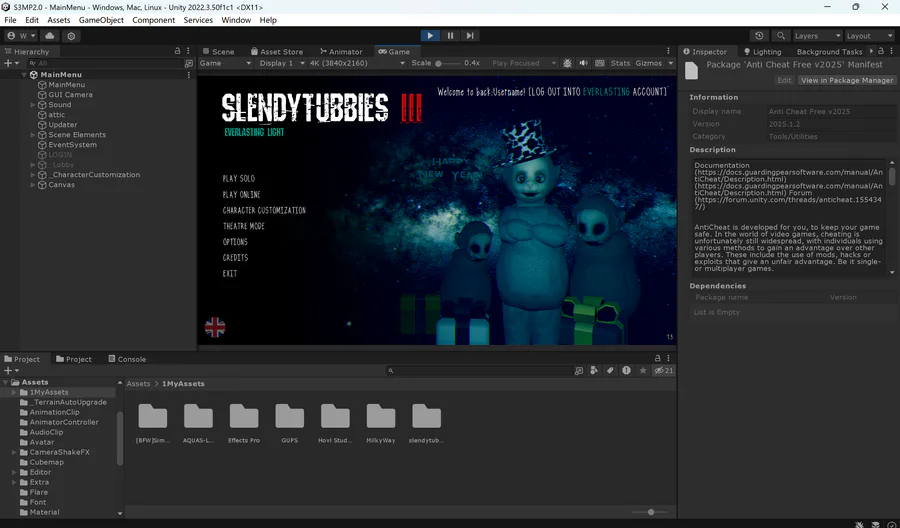Open the GameObject menu
This screenshot has width=900, height=528.
(x=102, y=20)
